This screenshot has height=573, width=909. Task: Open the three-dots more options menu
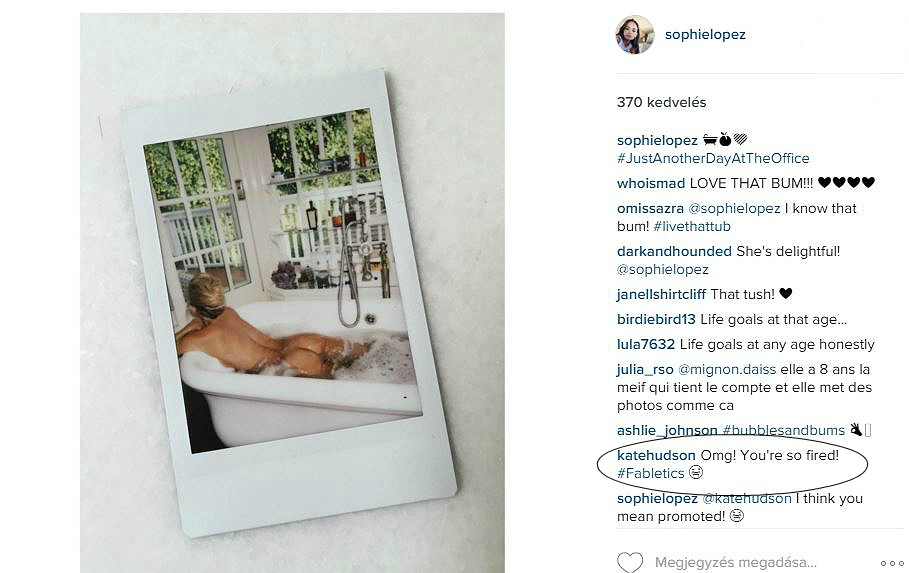click(x=892, y=563)
